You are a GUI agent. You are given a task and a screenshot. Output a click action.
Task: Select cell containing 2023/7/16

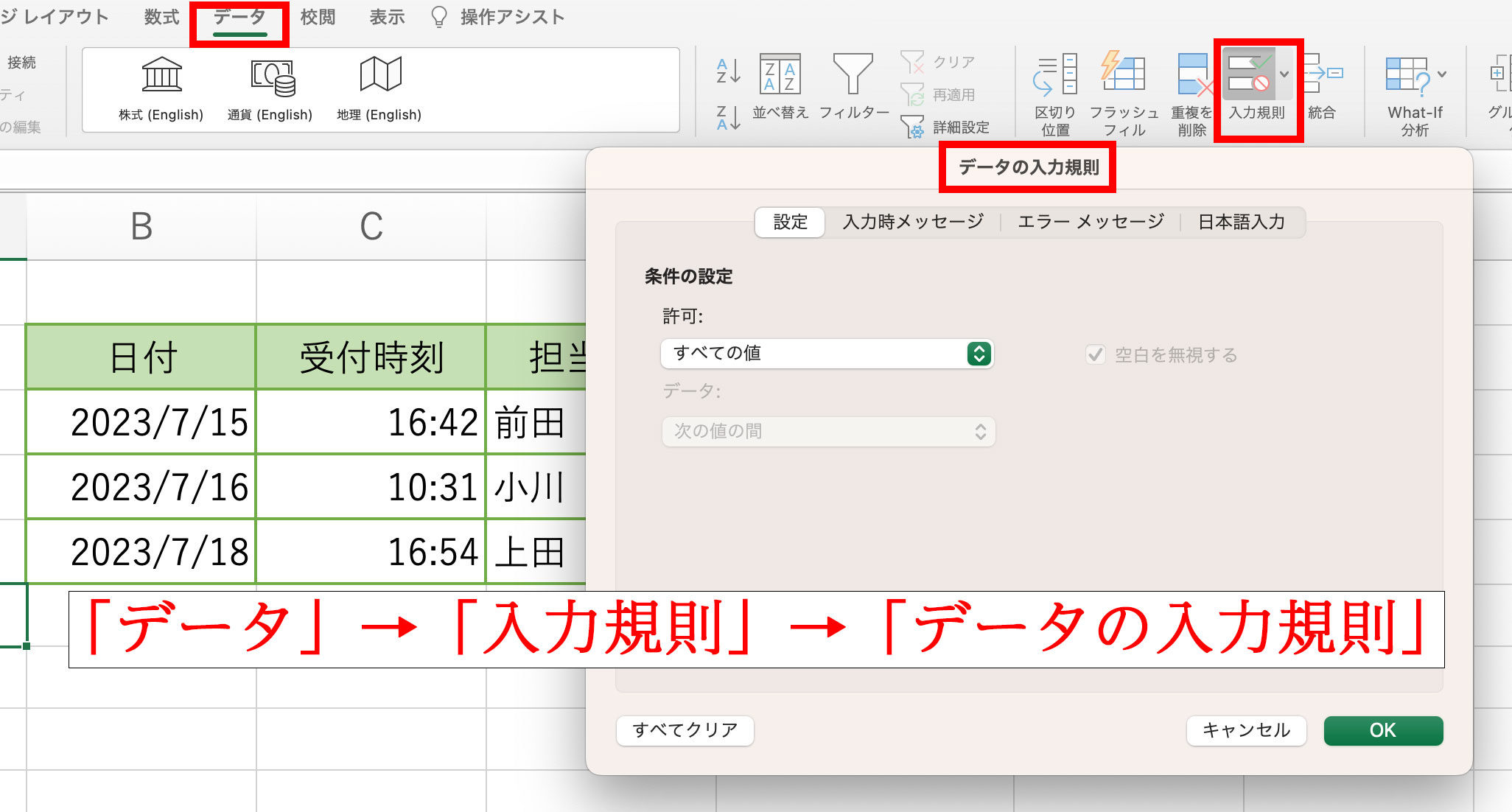(141, 487)
